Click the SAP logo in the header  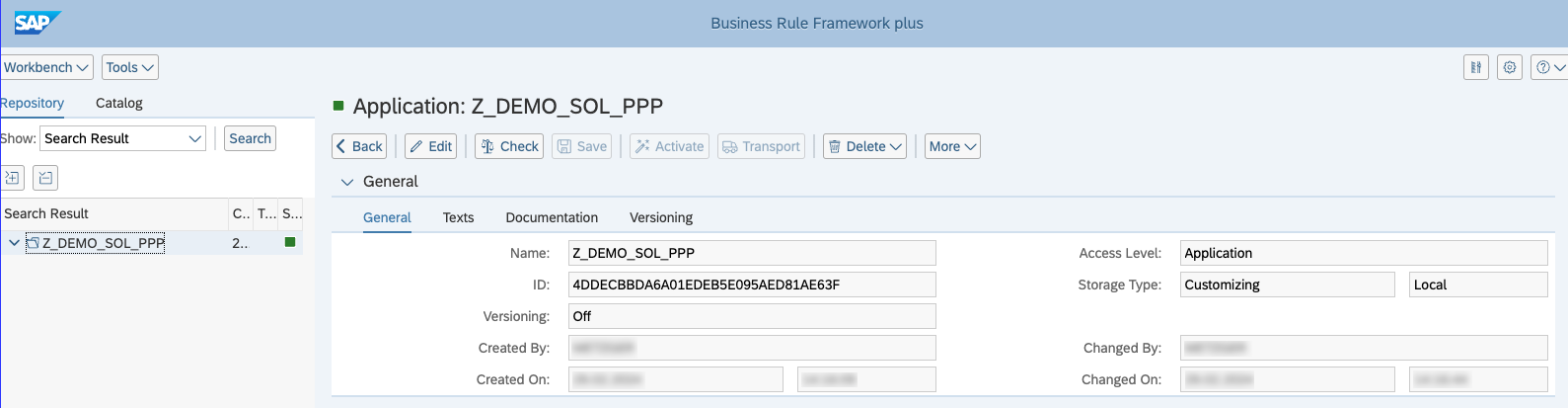pyautogui.click(x=37, y=22)
